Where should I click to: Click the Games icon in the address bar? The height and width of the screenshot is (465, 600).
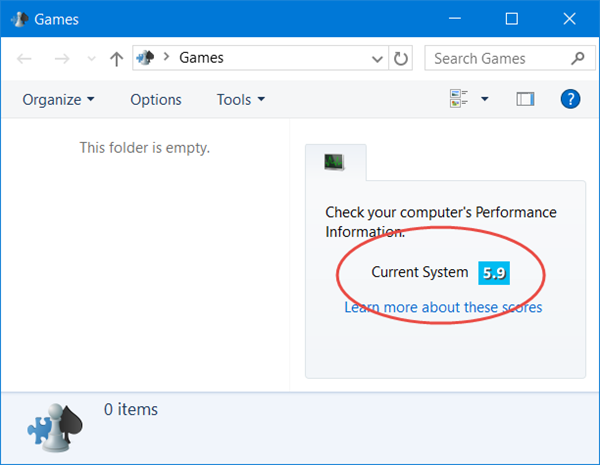click(x=144, y=58)
